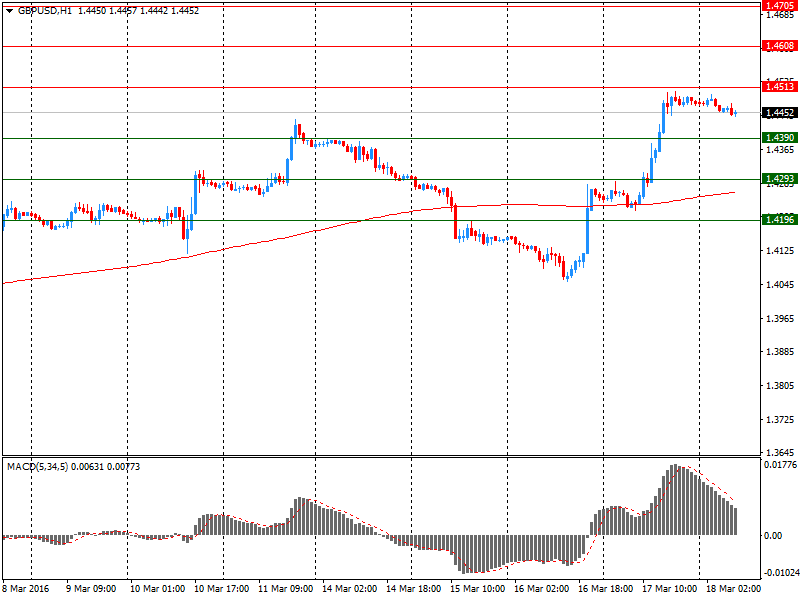
Task: Click the 1.4705 red resistance level label
Action: [x=780, y=6]
